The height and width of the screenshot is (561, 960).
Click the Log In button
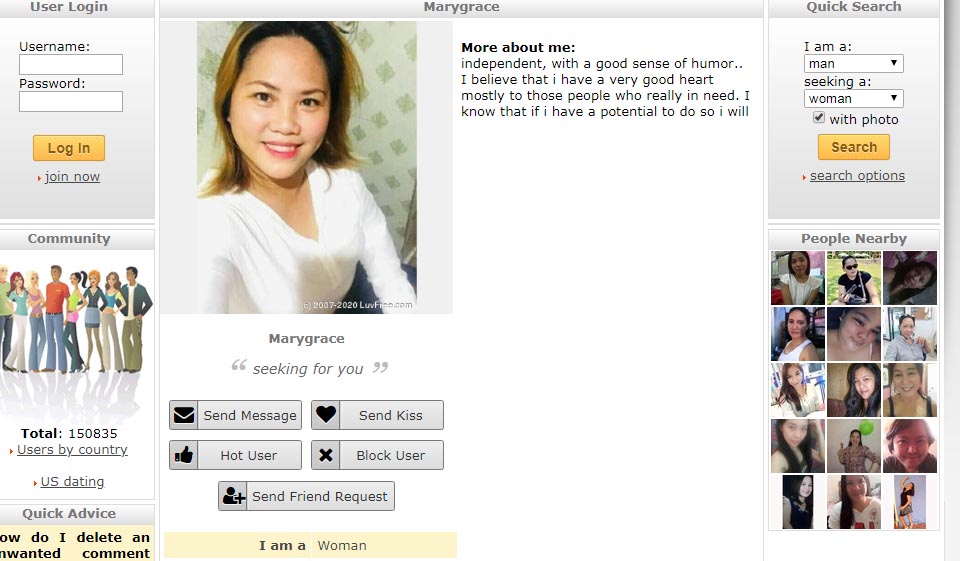(x=69, y=148)
